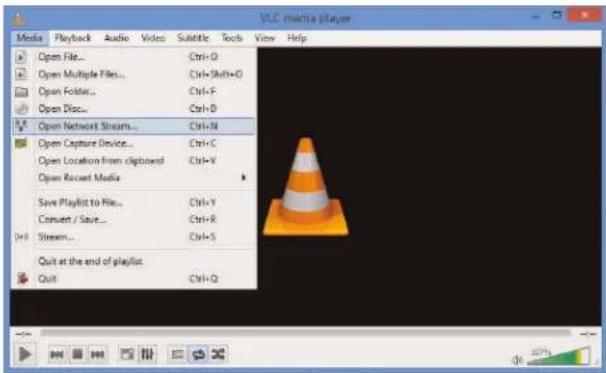
Task: Open the Tools menu
Action: coord(232,38)
